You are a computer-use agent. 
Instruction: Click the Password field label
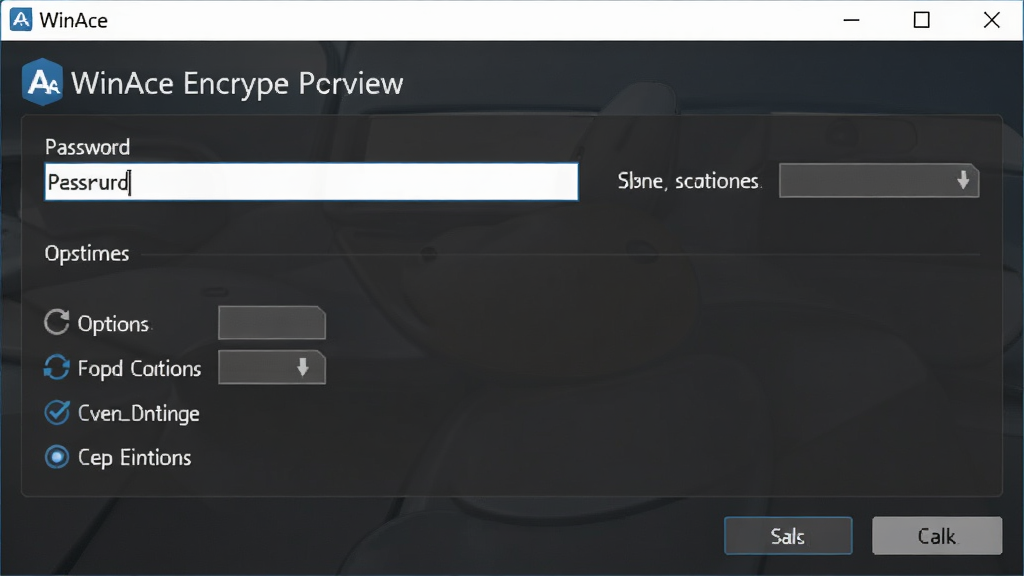pos(88,147)
